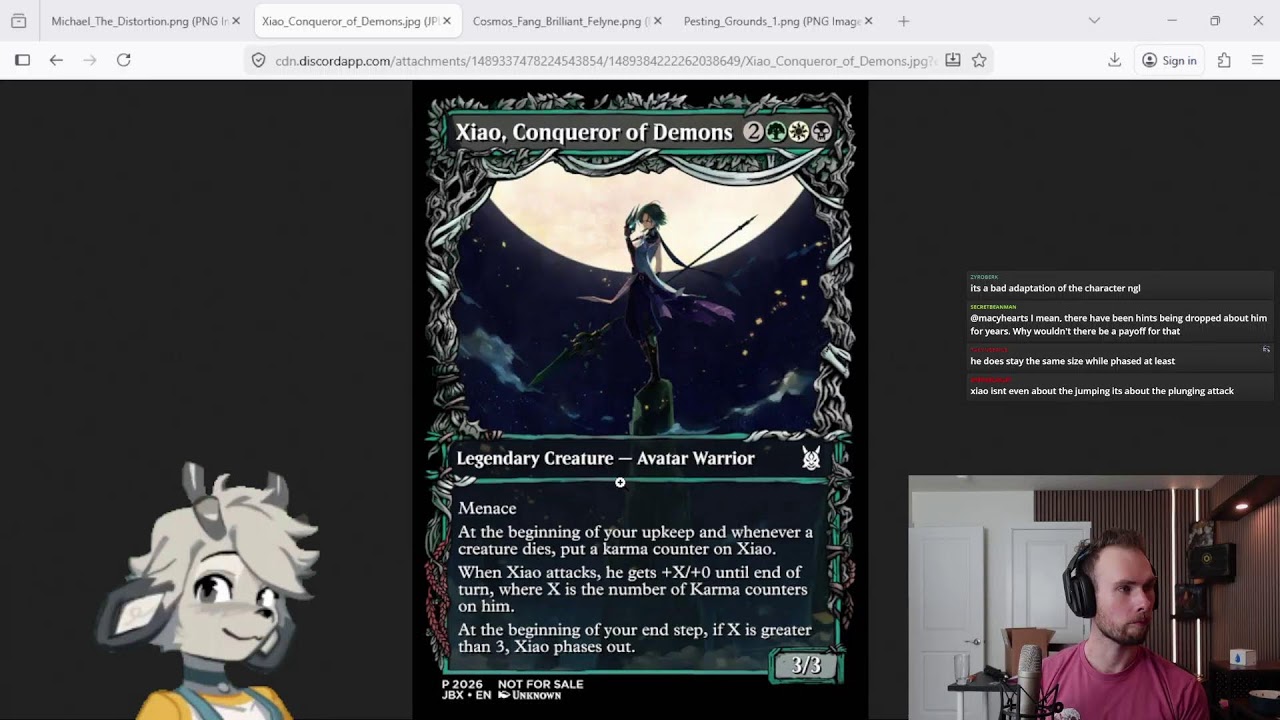The image size is (1280, 720).
Task: Click chat message 'its a bad adaptation'
Action: coord(1055,288)
